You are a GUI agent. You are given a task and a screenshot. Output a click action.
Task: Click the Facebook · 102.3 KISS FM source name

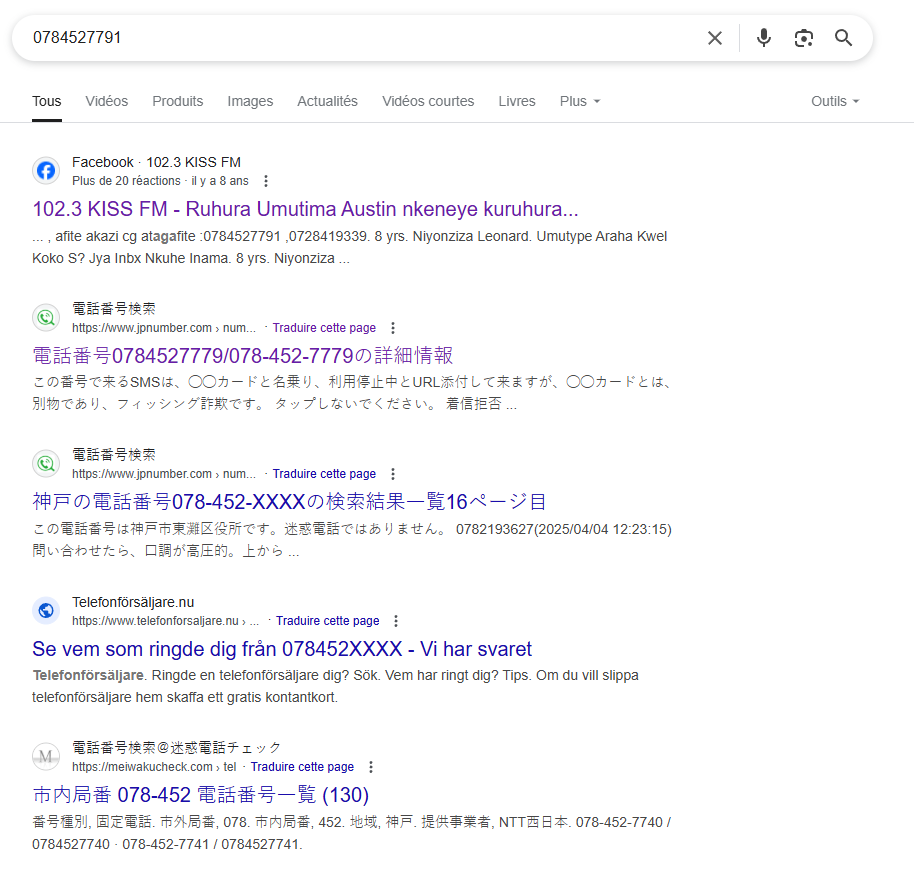[x=156, y=162]
